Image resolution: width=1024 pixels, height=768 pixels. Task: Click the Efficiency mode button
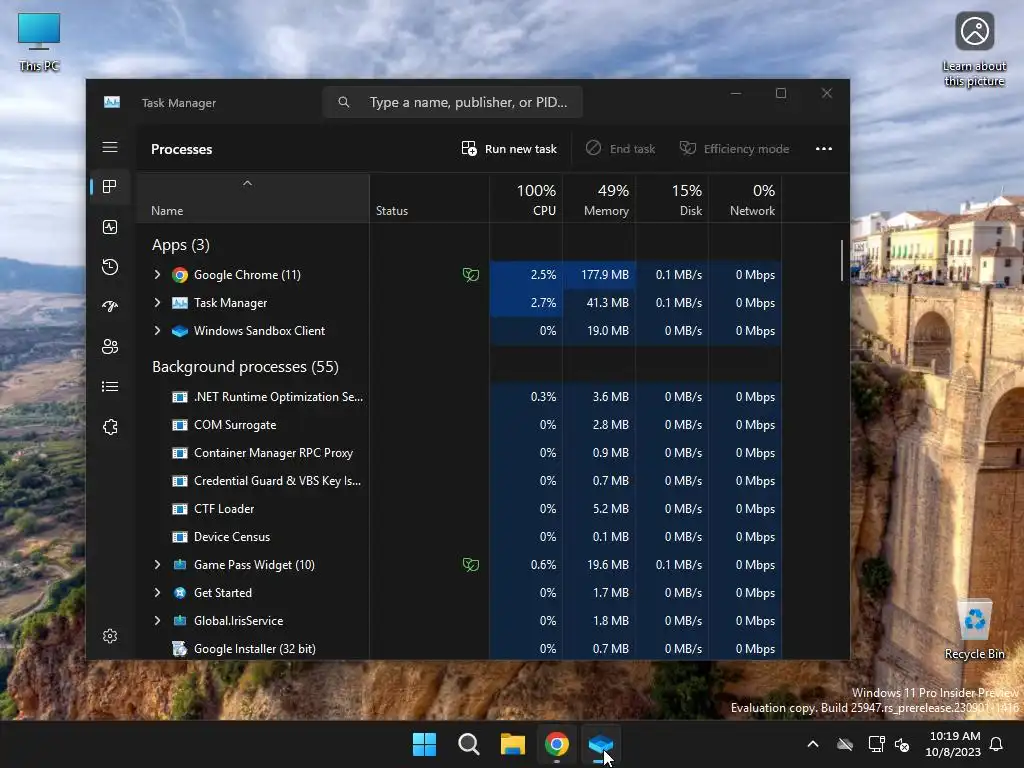[x=735, y=149]
